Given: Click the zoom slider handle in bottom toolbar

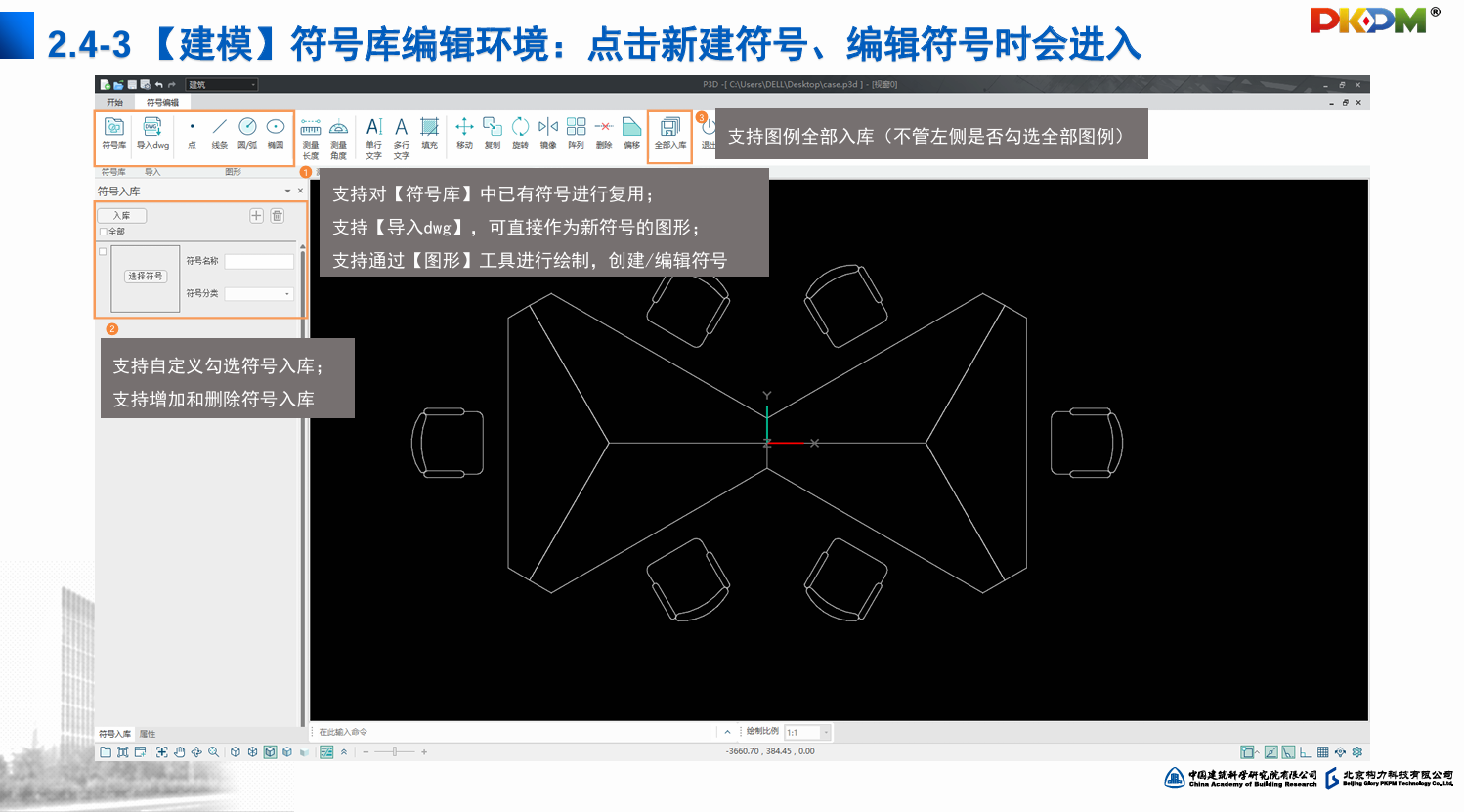Looking at the screenshot, I should [395, 752].
